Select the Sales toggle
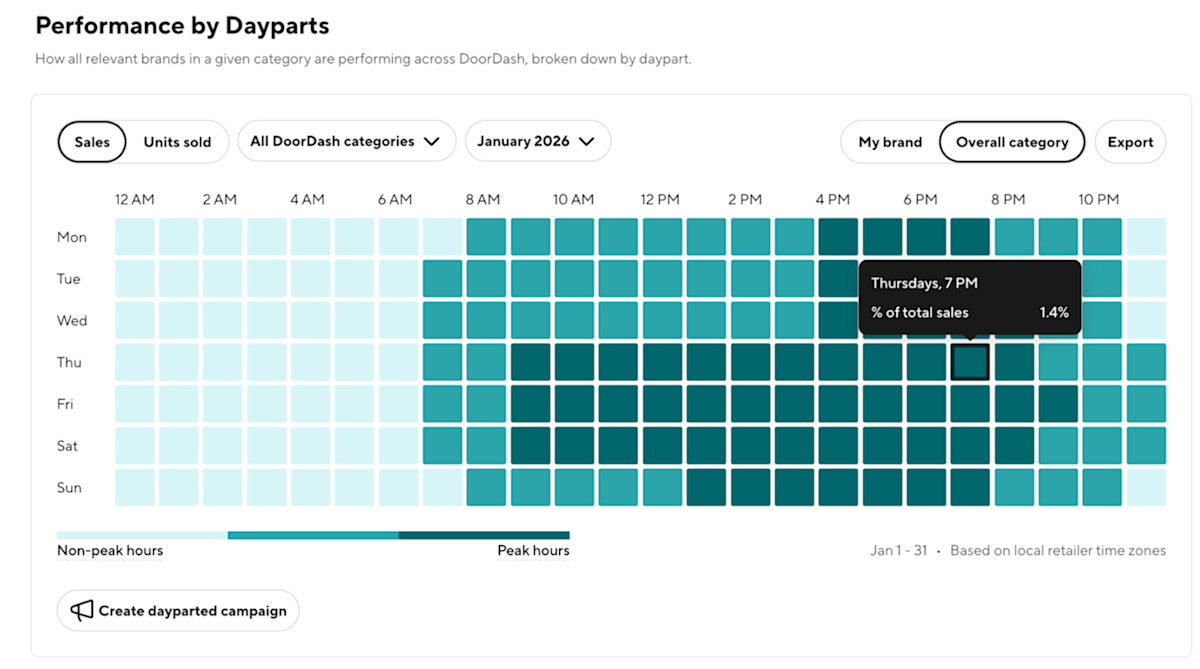The height and width of the screenshot is (669, 1200). tap(92, 141)
